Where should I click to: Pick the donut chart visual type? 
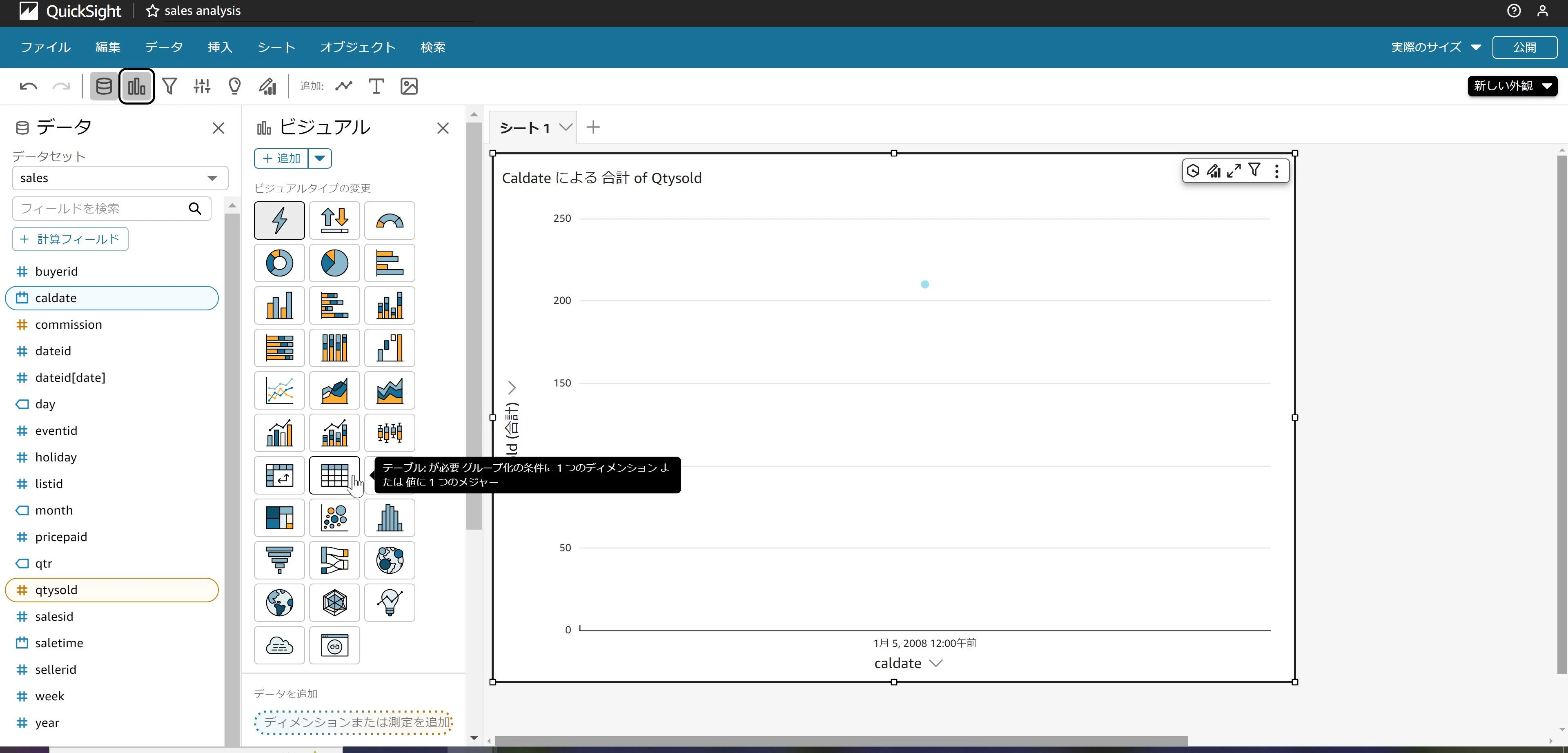(x=279, y=263)
